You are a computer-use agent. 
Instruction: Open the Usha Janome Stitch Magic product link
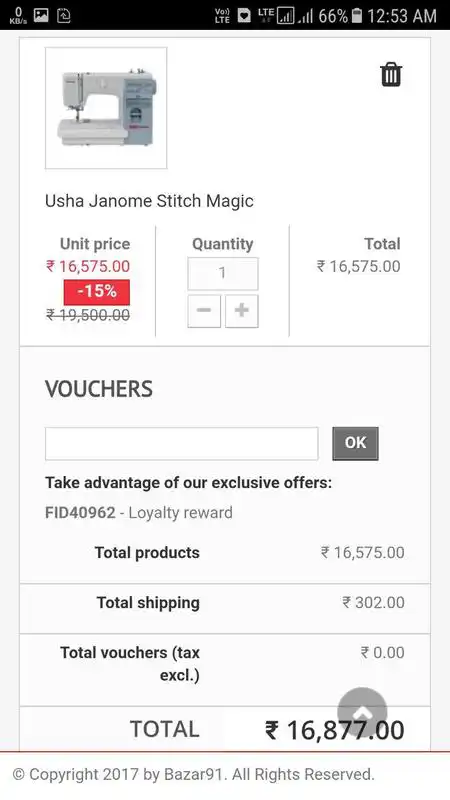click(149, 201)
